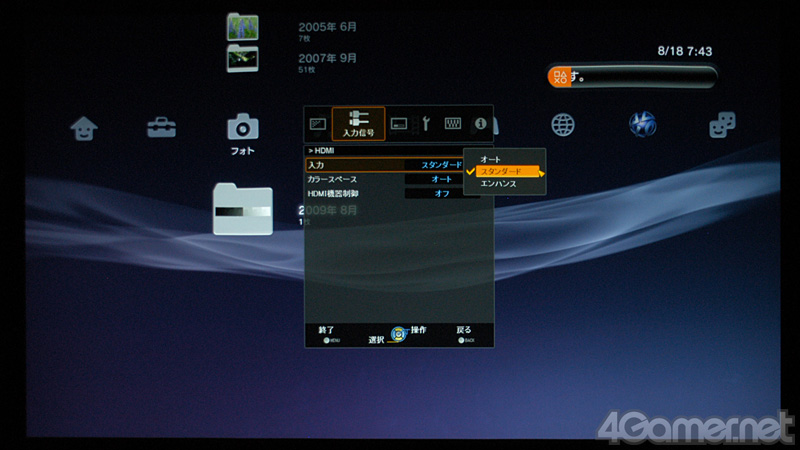Click the 操作 label in the footer
Image resolution: width=800 pixels, height=450 pixels.
418,330
